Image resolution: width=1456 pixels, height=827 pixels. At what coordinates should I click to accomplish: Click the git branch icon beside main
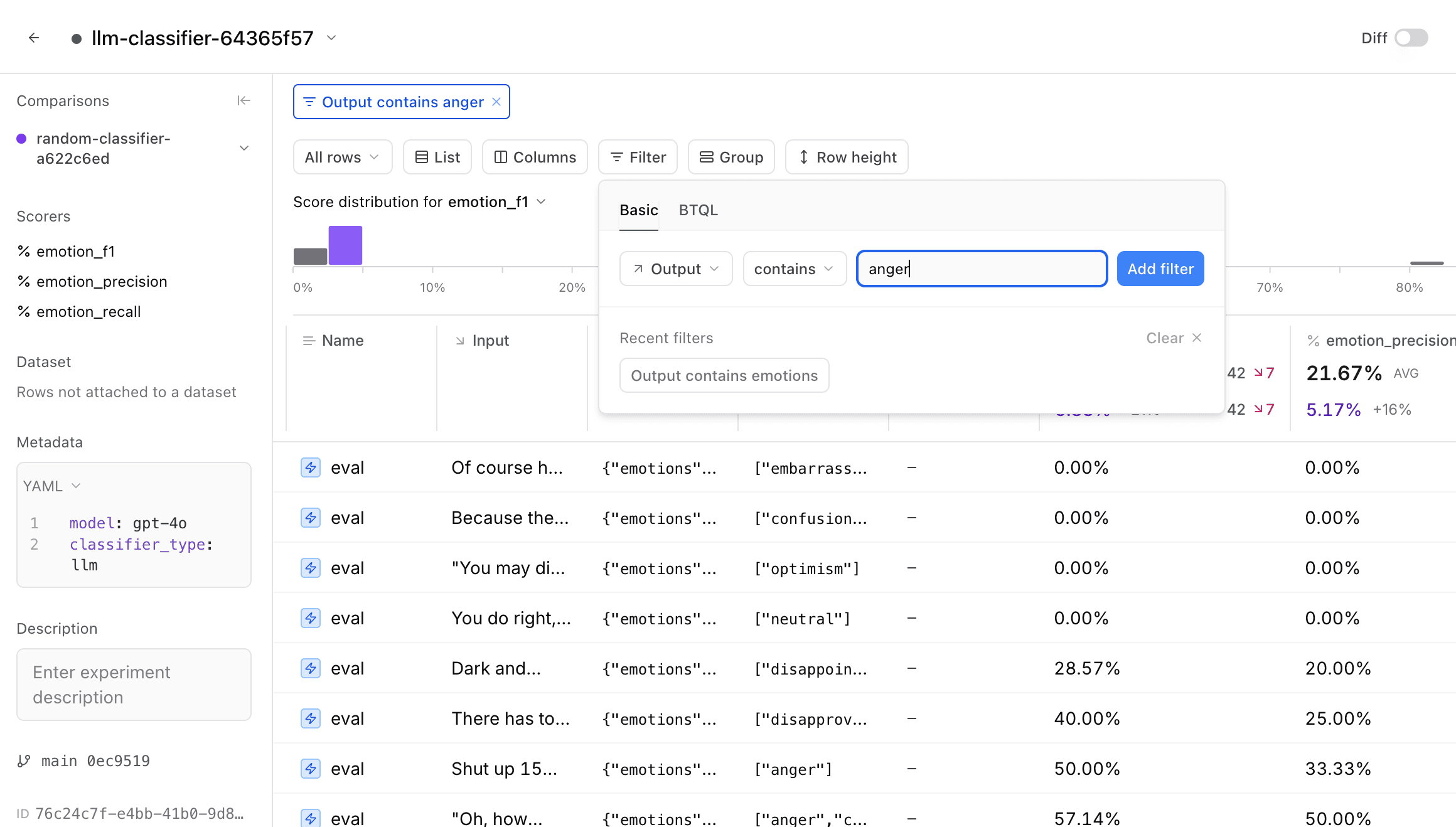(24, 761)
